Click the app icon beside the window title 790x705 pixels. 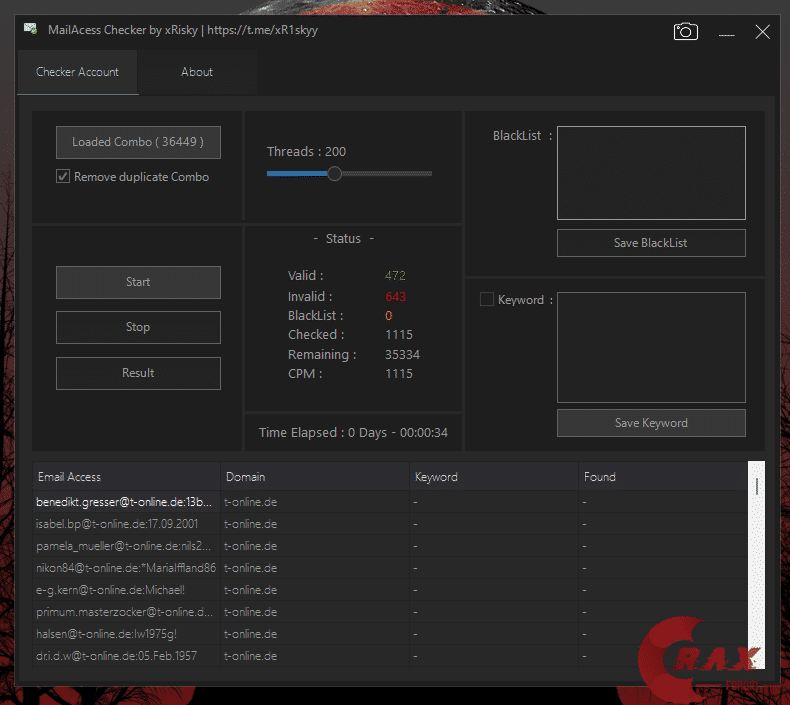[30, 29]
